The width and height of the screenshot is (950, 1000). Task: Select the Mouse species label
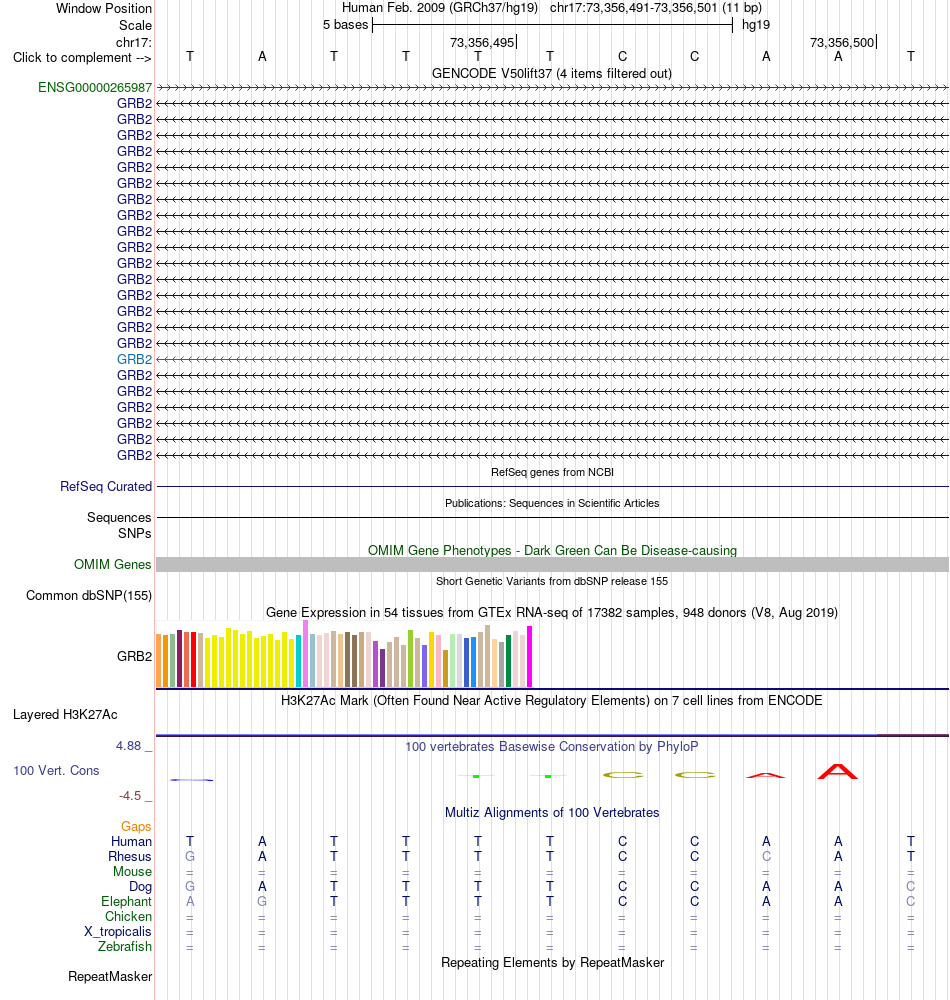pyautogui.click(x=133, y=871)
